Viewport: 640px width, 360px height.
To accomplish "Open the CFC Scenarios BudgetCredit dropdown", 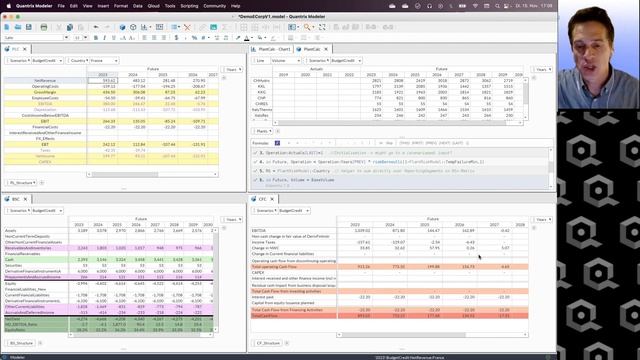I will pos(294,211).
